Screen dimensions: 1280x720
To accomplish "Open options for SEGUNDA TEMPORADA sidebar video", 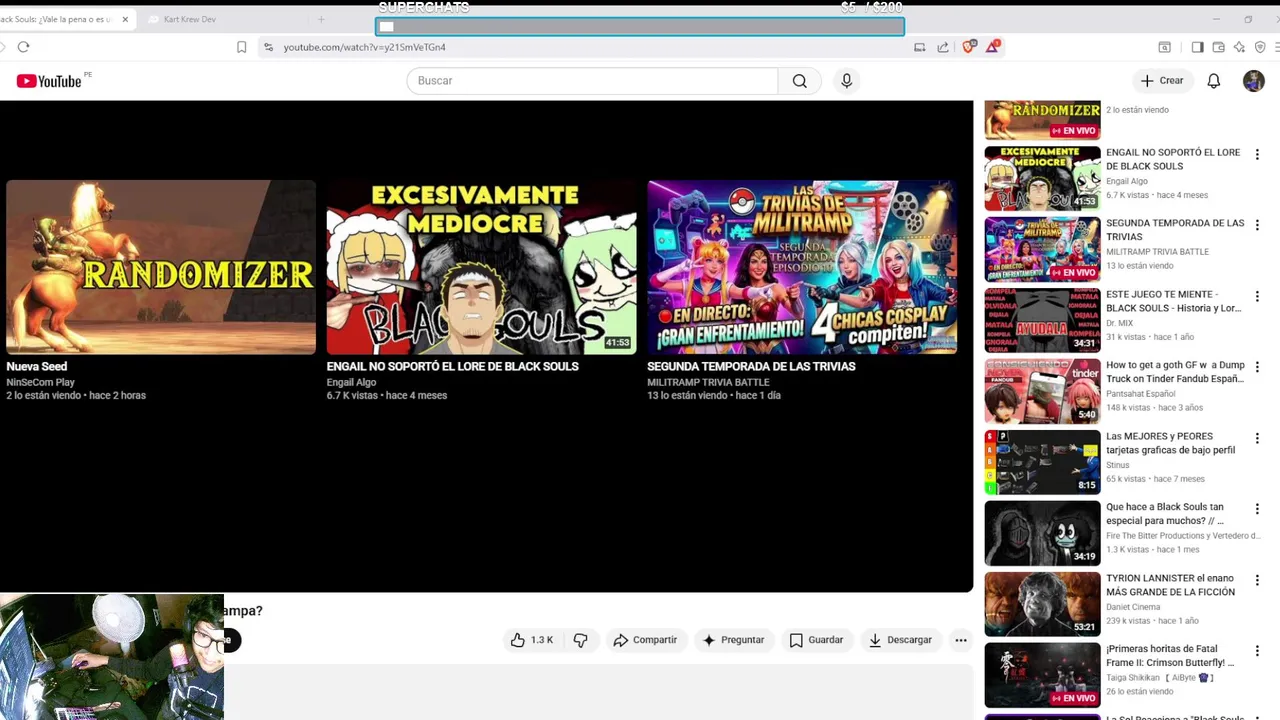I will (x=1257, y=226).
